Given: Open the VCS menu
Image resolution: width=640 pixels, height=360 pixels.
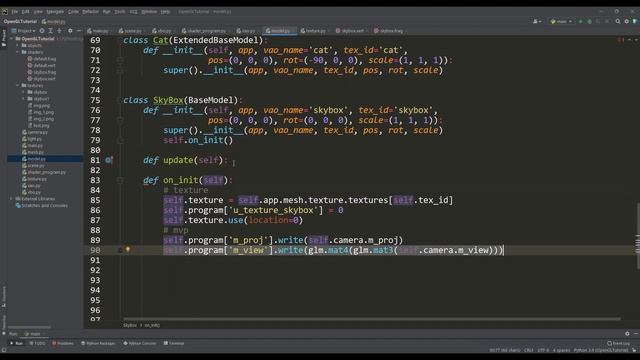Looking at the screenshot, I should coord(133,11).
